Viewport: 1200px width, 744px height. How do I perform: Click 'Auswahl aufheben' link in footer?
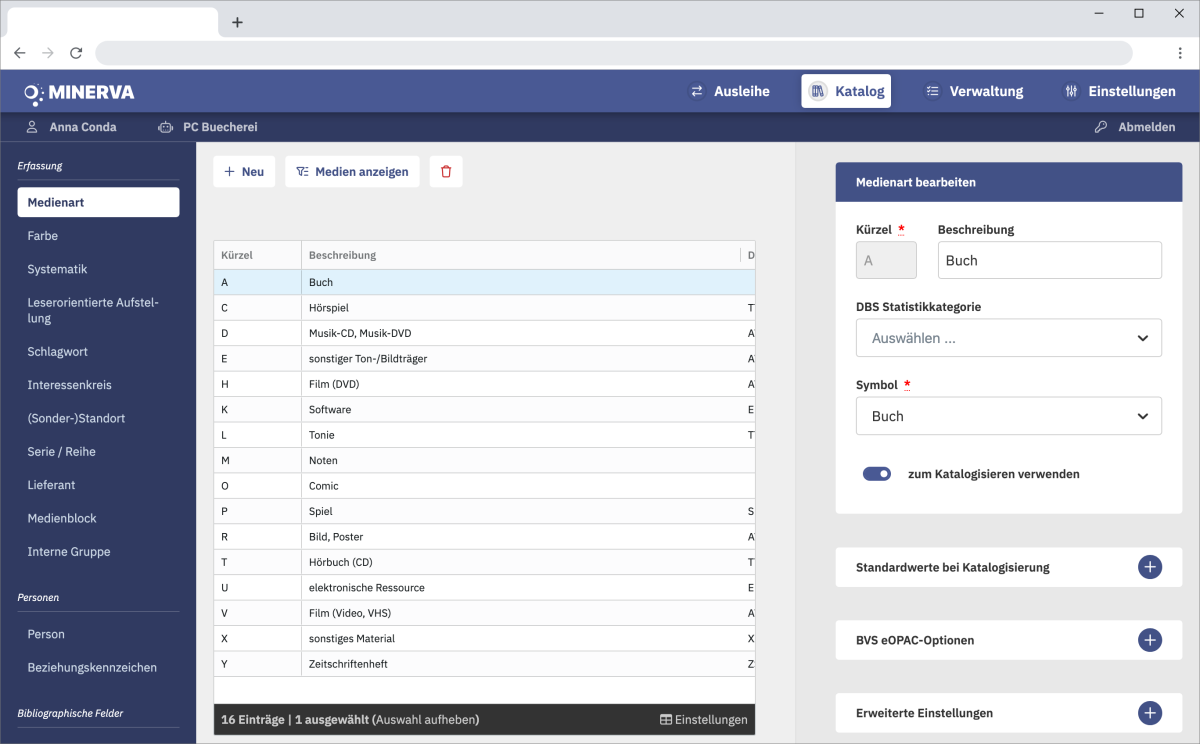click(x=427, y=720)
